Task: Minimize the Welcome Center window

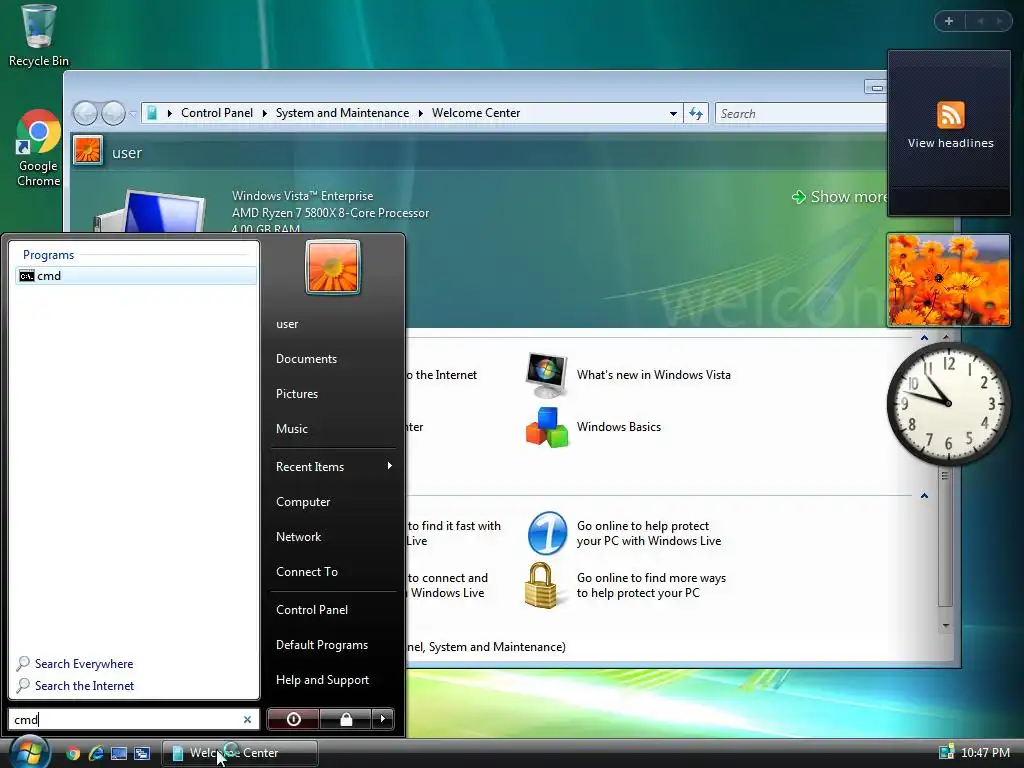Action: click(x=876, y=88)
